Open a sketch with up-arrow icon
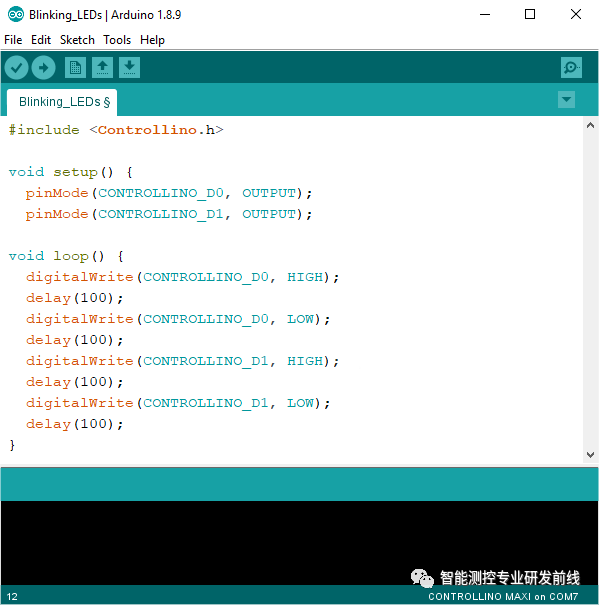This screenshot has width=599, height=605. (x=102, y=68)
